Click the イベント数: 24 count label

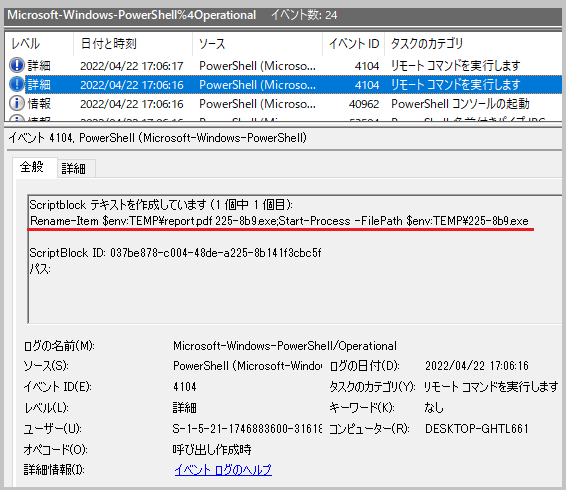[x=304, y=15]
